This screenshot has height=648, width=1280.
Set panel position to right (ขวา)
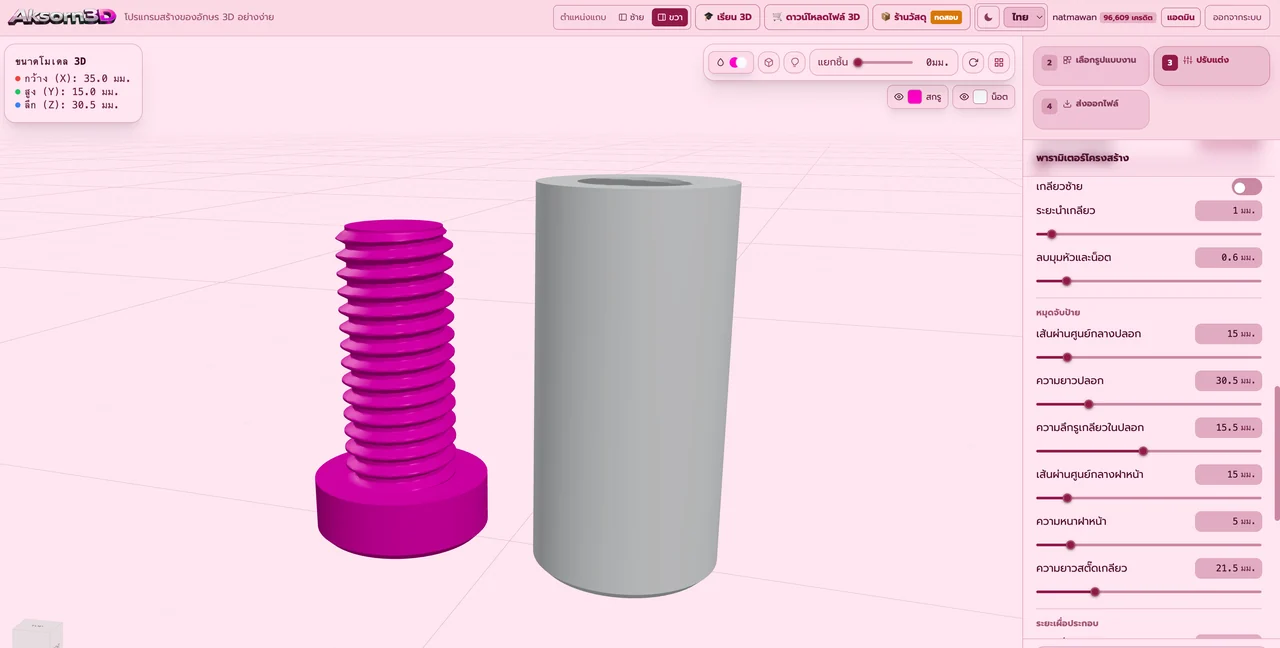pyautogui.click(x=670, y=17)
